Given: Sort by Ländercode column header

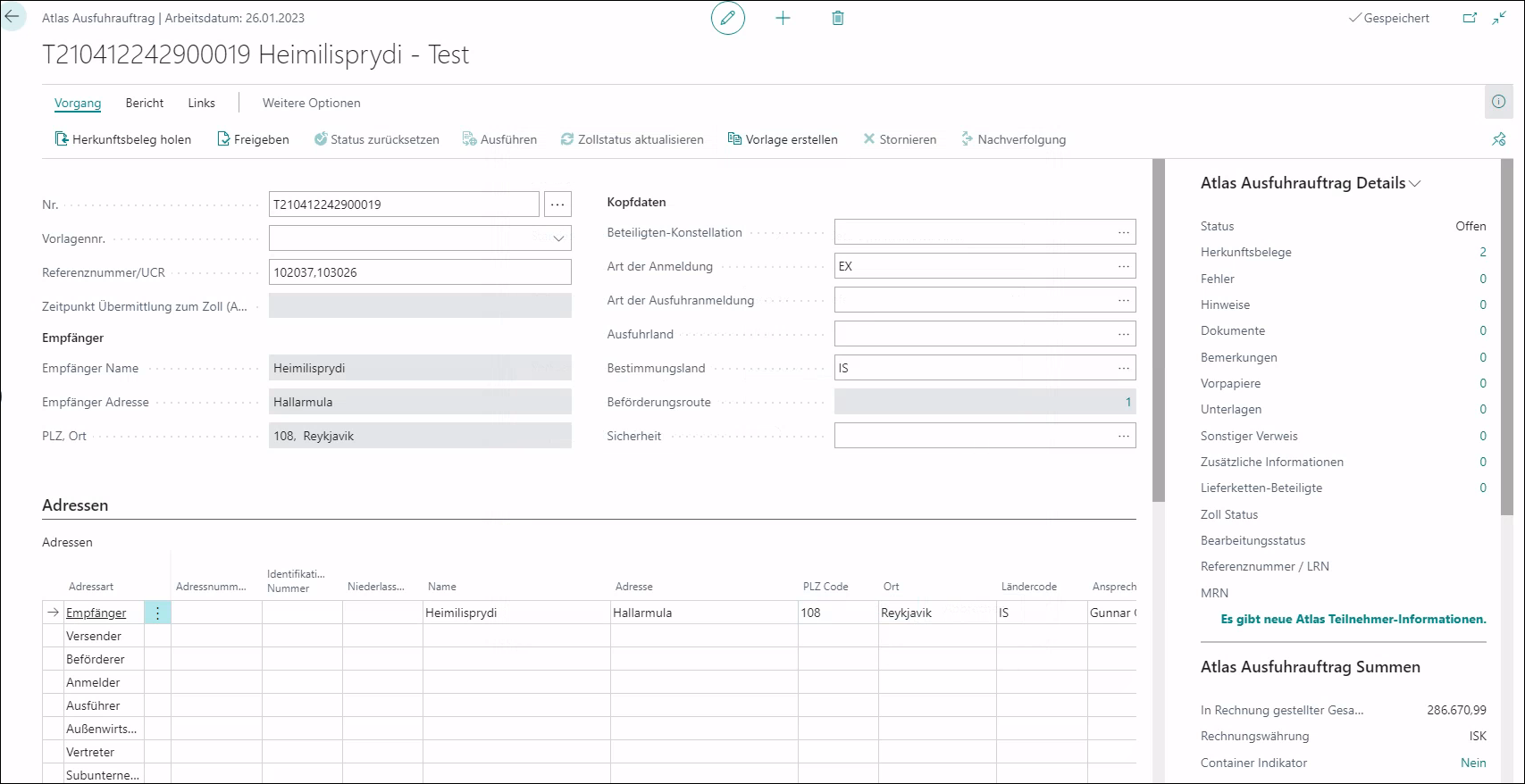Looking at the screenshot, I should [1029, 587].
